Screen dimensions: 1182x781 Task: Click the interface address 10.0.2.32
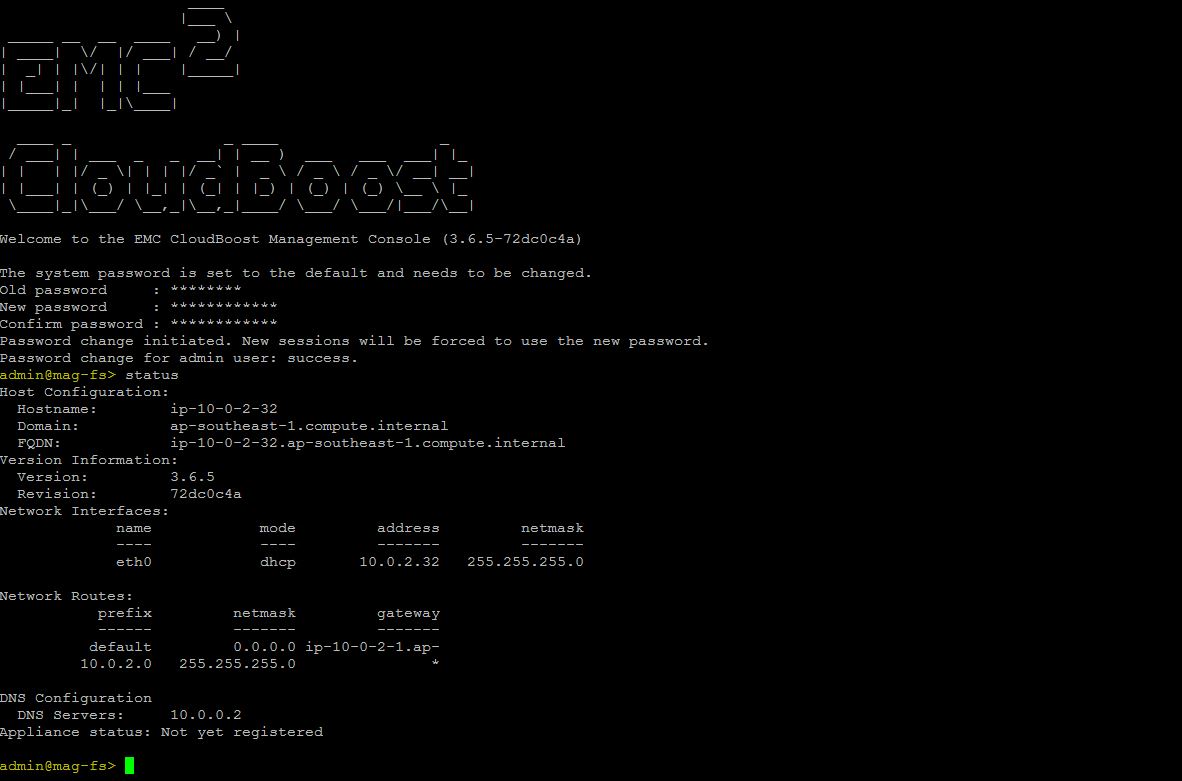[399, 562]
